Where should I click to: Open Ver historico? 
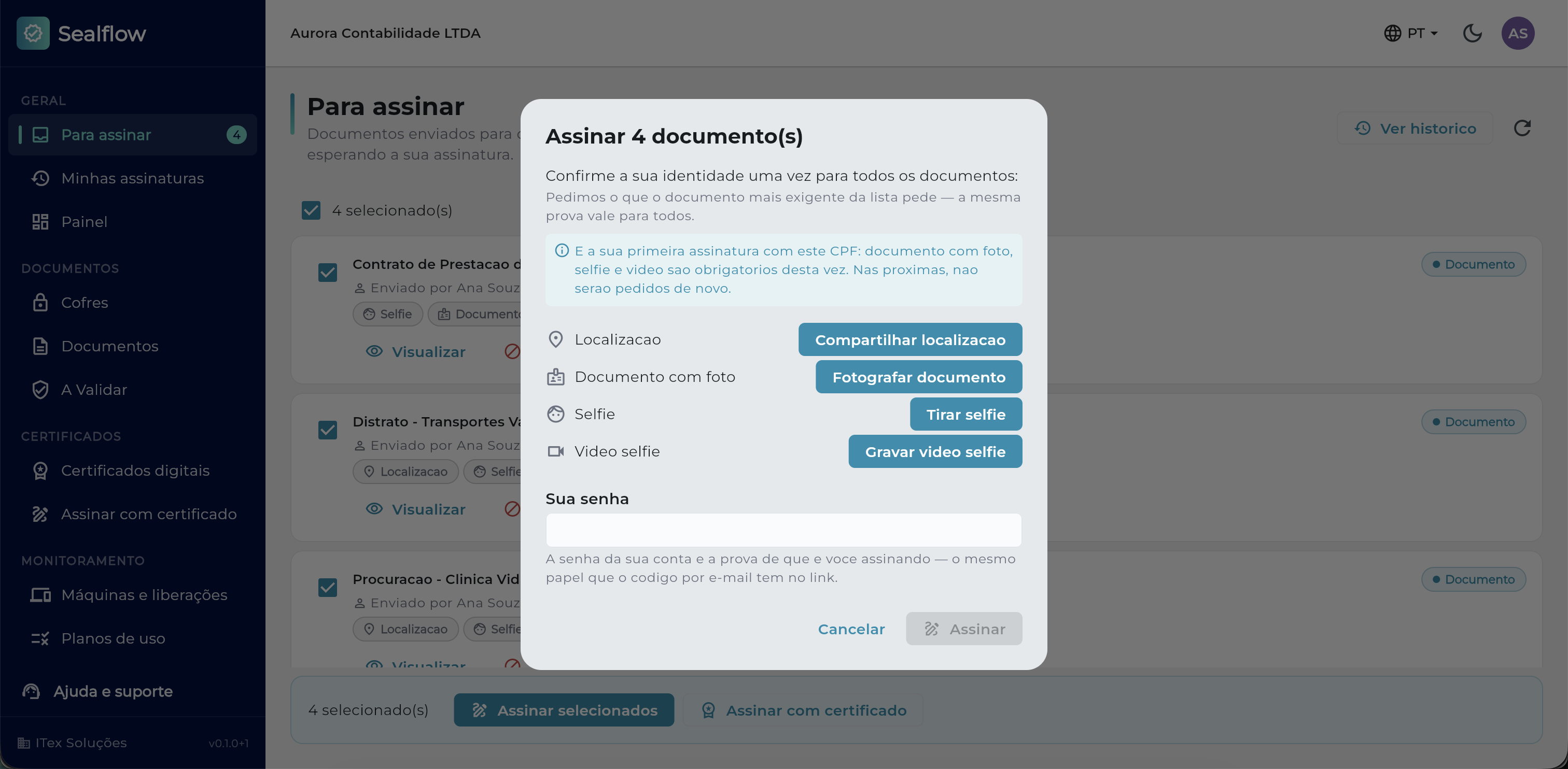(x=1415, y=129)
